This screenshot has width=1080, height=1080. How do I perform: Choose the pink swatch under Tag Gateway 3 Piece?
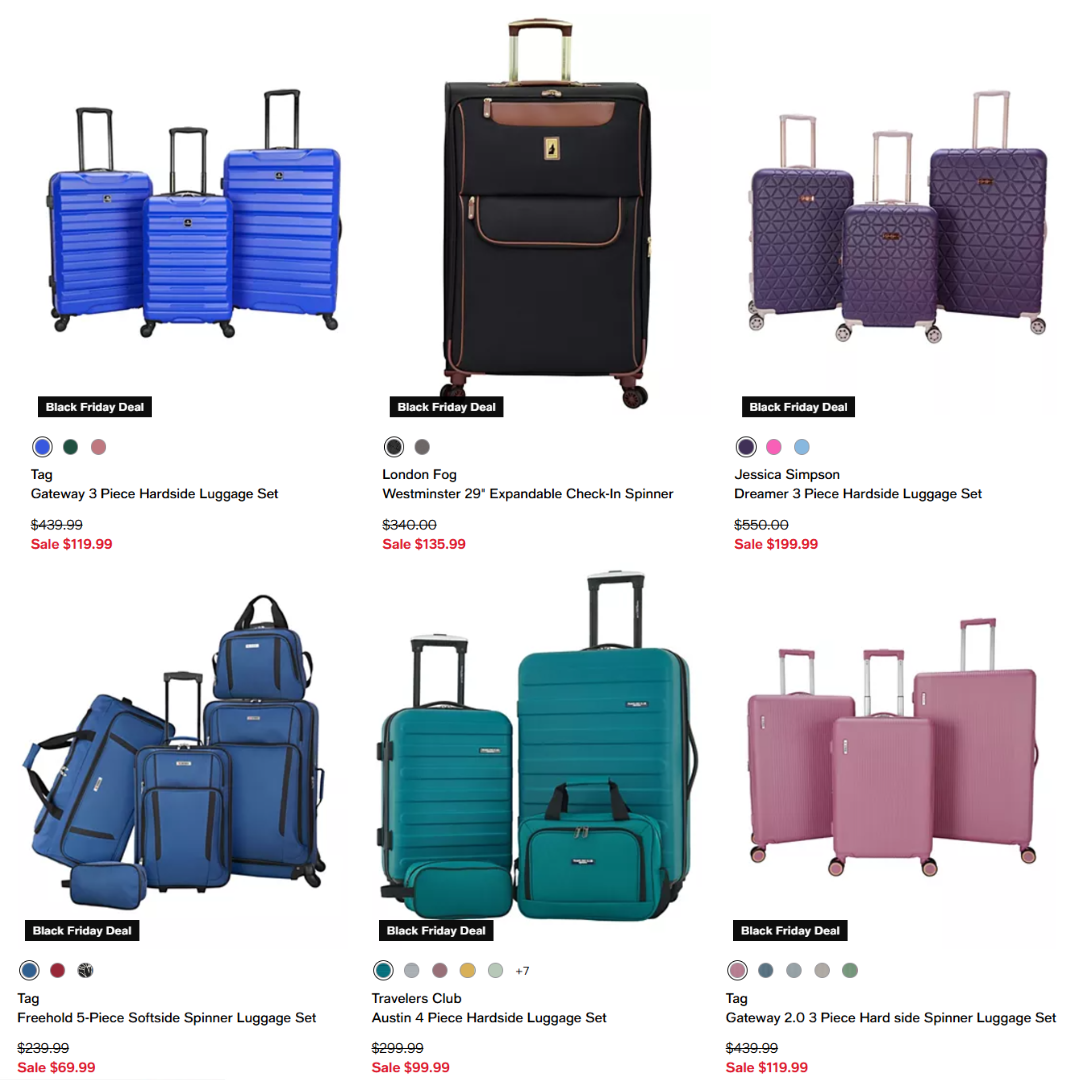pos(98,447)
